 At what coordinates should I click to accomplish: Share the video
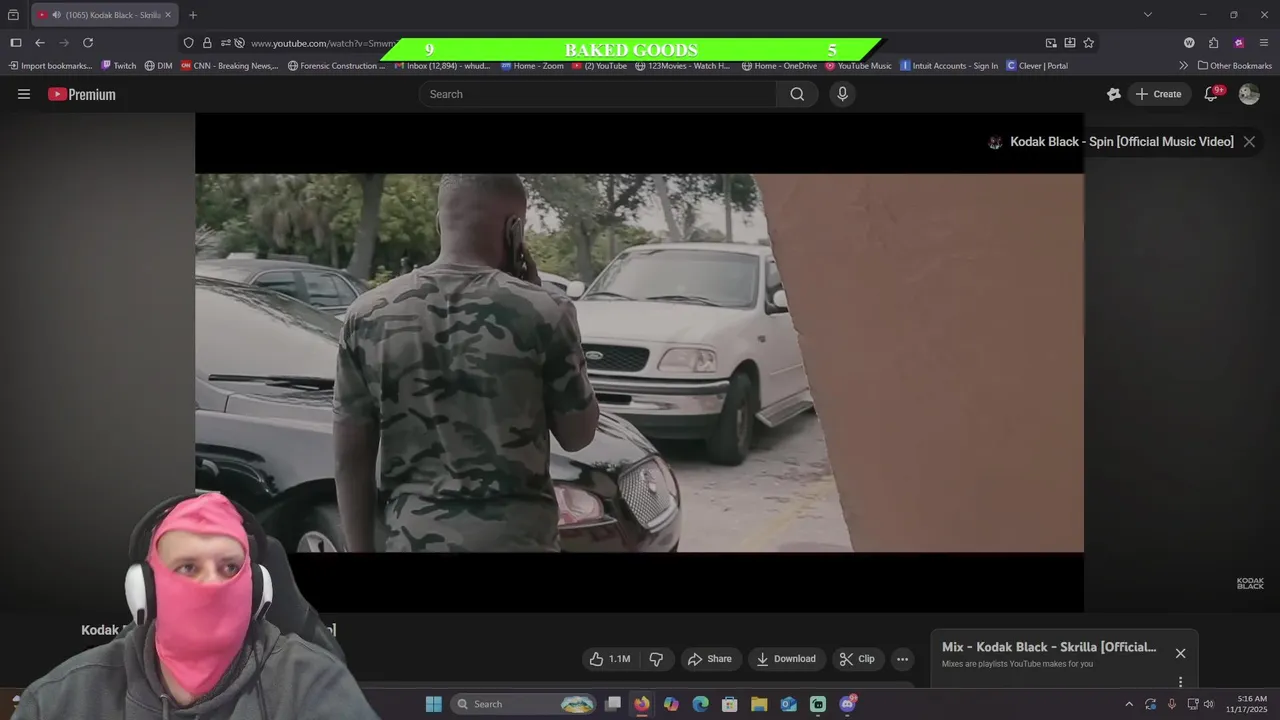point(709,659)
